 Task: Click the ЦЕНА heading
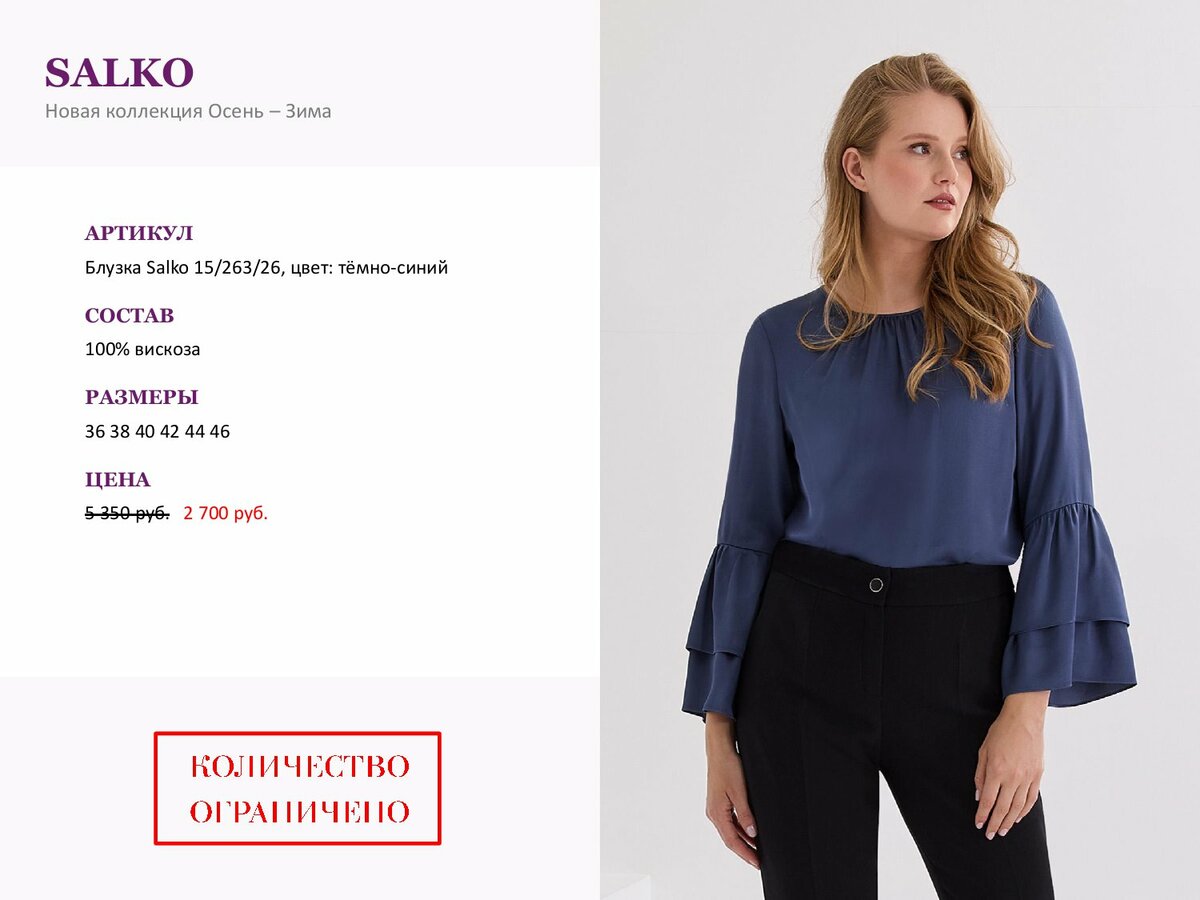click(118, 480)
